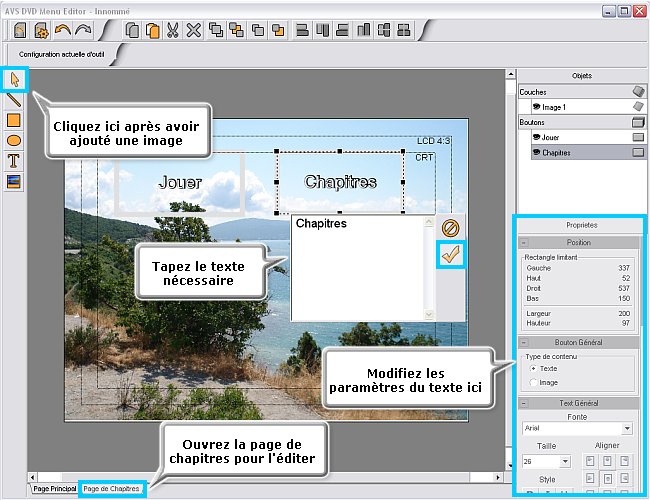Paste the copied object
This screenshot has height=500, width=650.
coord(153,30)
